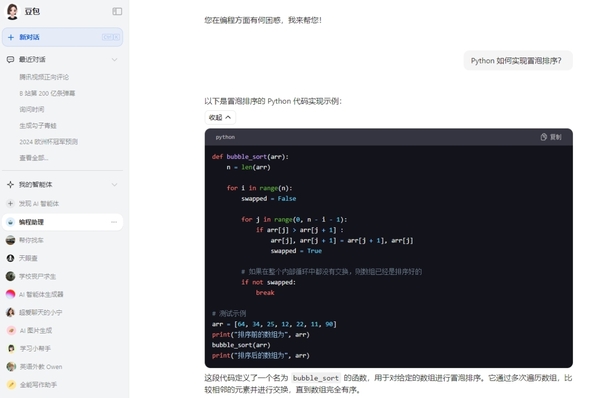Click the inline bubble_sort code tag

(x=316, y=378)
